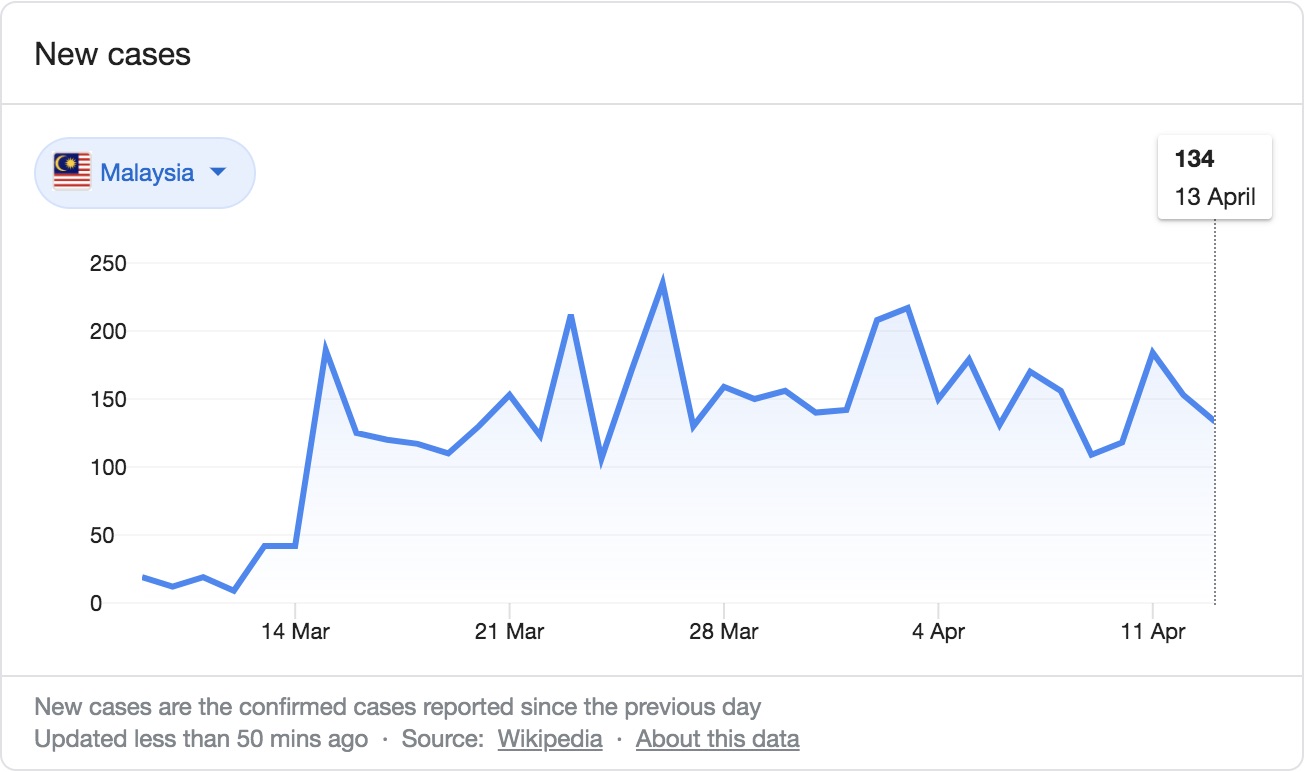The image size is (1305, 772).
Task: Click the 4 Apr x-axis label
Action: 938,631
